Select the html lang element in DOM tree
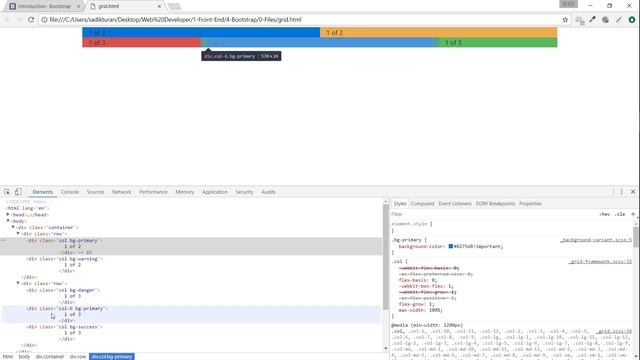640x360 pixels. coord(27,208)
